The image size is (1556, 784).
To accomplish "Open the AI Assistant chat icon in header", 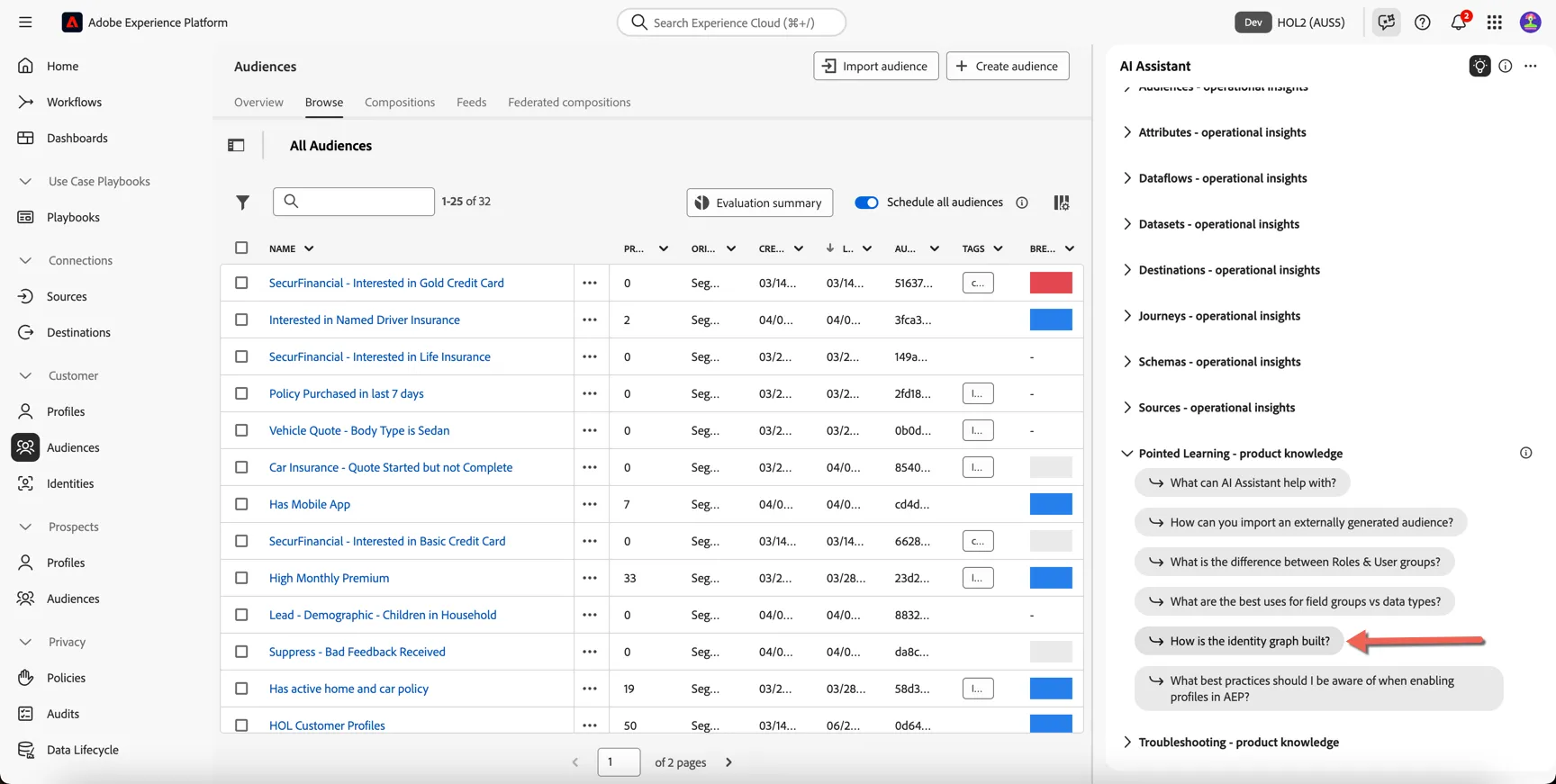I will pyautogui.click(x=1386, y=23).
